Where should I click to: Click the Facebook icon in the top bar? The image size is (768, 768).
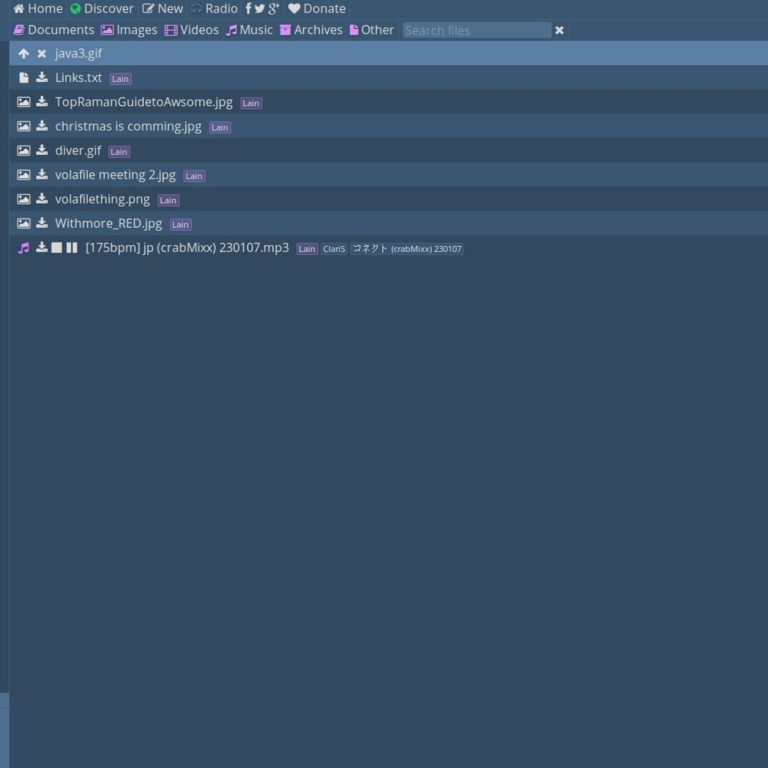(248, 8)
